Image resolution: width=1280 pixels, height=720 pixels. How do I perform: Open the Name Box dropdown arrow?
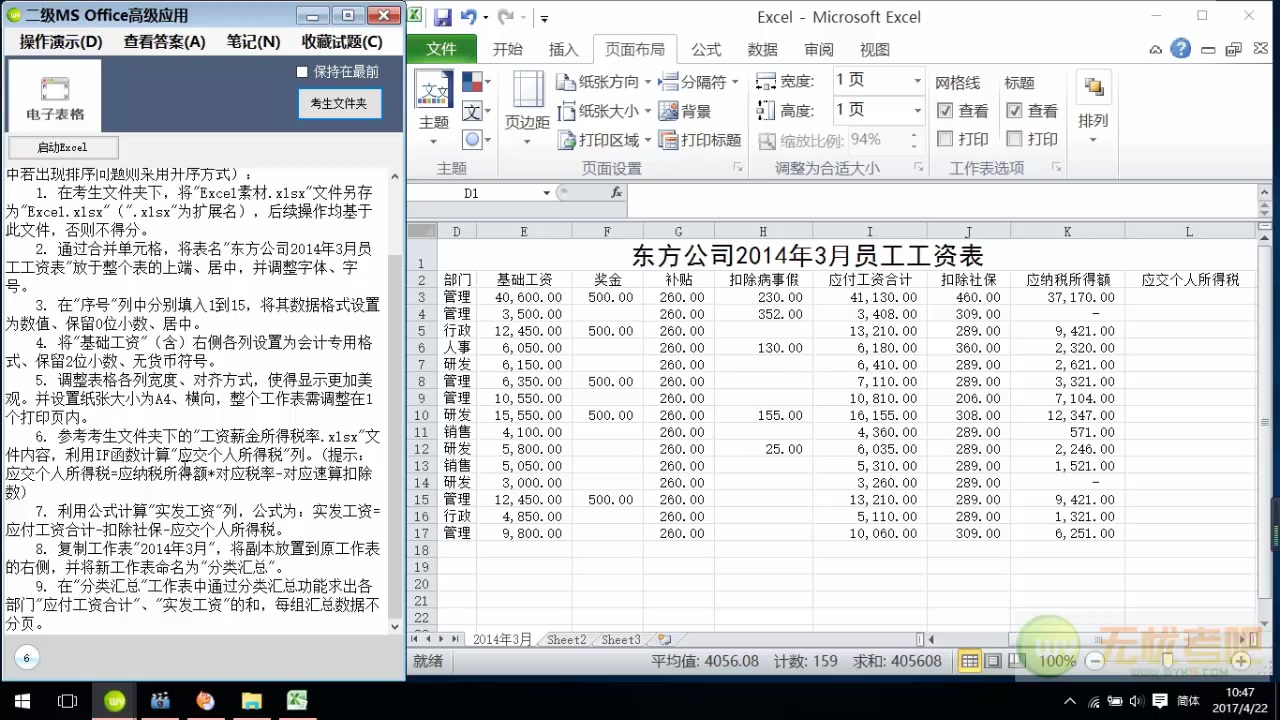click(546, 193)
